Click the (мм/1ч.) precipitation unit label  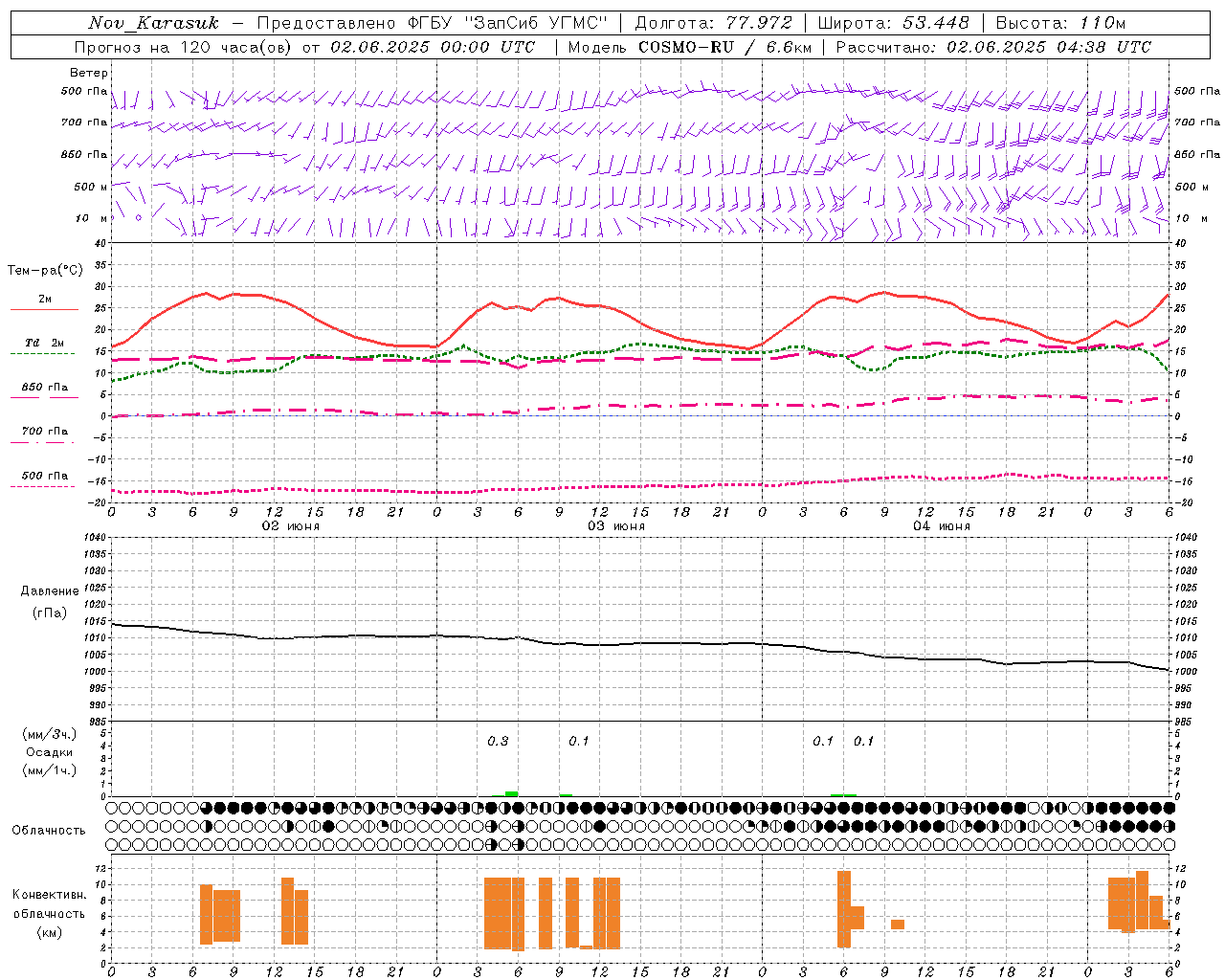pos(50,770)
